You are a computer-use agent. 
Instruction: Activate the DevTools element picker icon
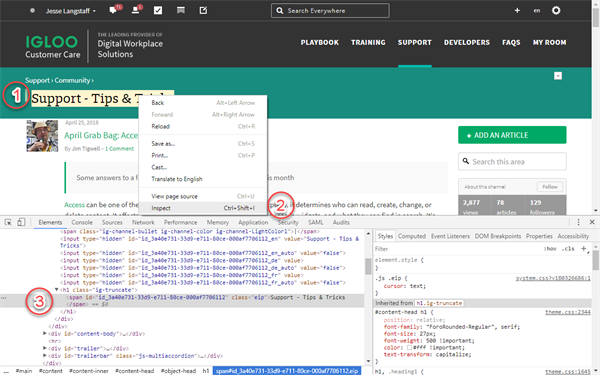[8, 222]
